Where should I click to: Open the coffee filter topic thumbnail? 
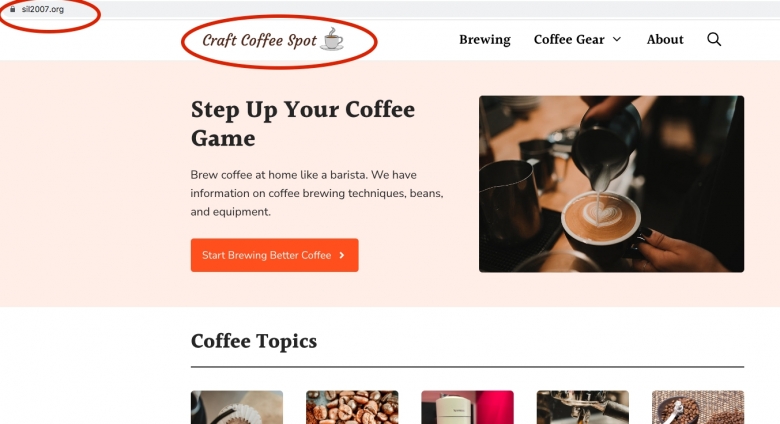click(x=237, y=407)
